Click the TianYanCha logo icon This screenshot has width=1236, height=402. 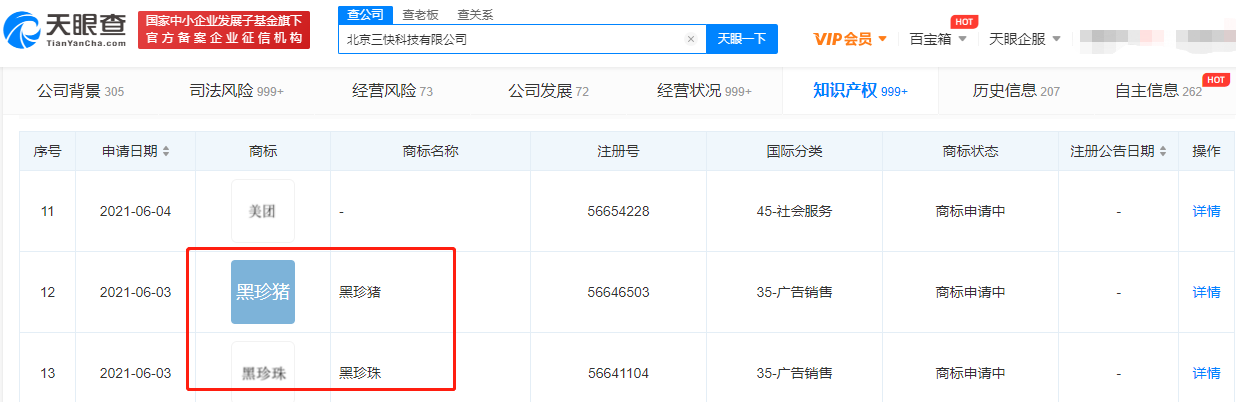(24, 32)
